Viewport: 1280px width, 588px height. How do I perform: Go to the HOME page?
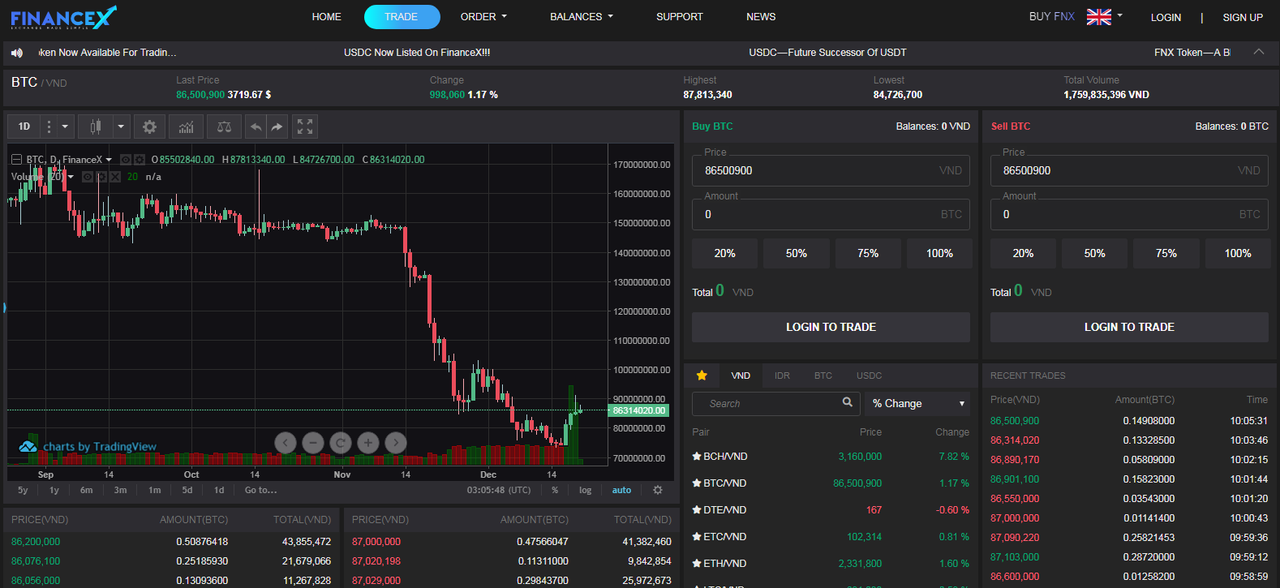pos(326,17)
